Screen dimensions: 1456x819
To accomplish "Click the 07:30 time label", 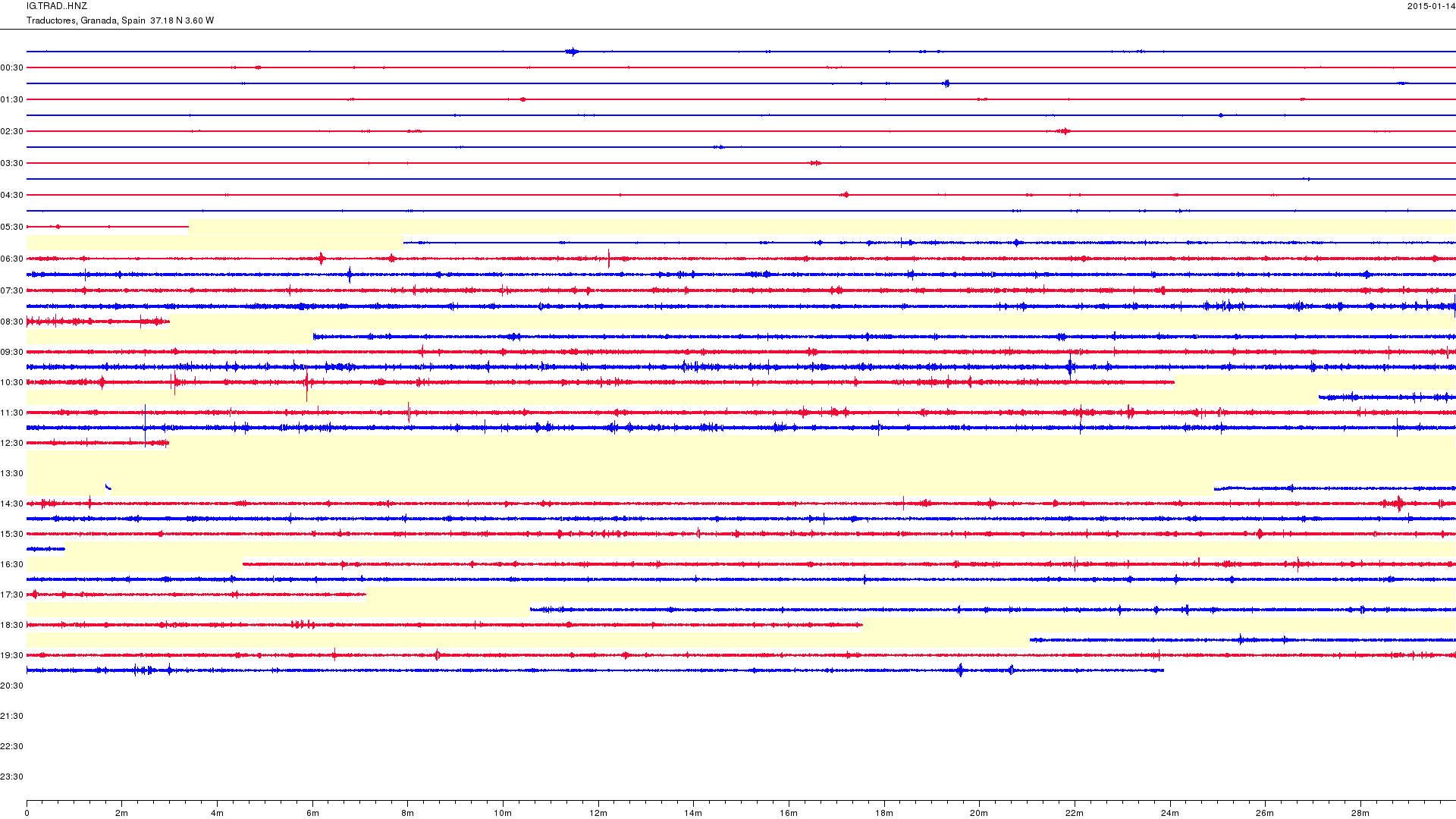I will pyautogui.click(x=12, y=290).
